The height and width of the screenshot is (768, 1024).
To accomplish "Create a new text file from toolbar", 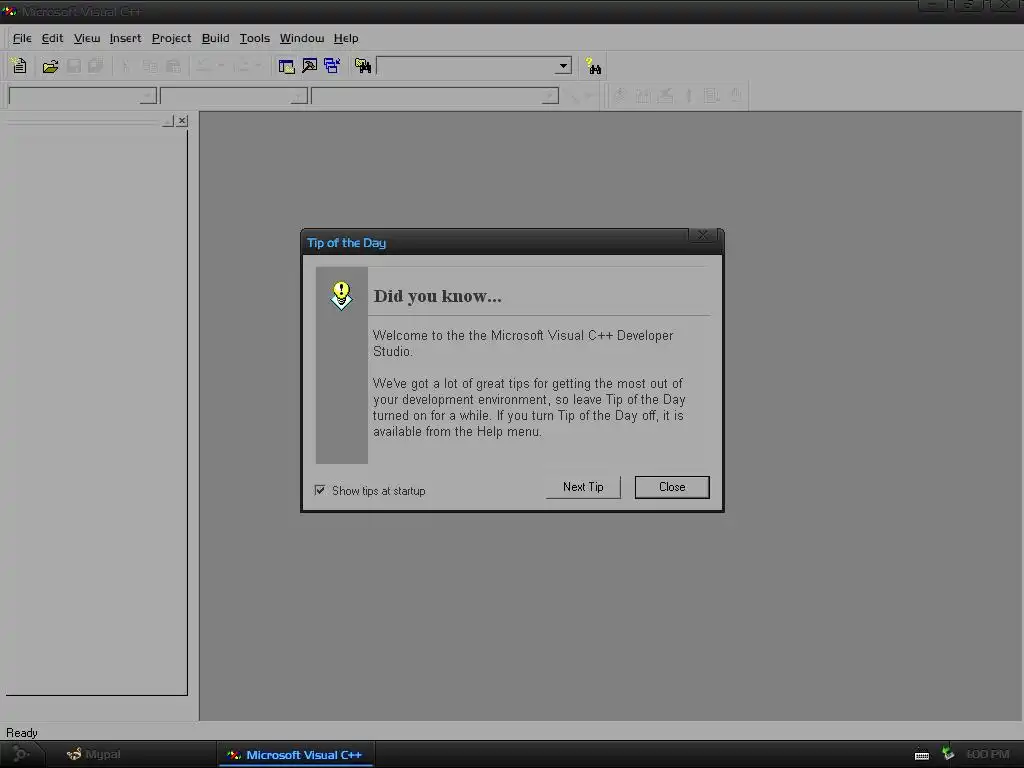I will [x=20, y=66].
